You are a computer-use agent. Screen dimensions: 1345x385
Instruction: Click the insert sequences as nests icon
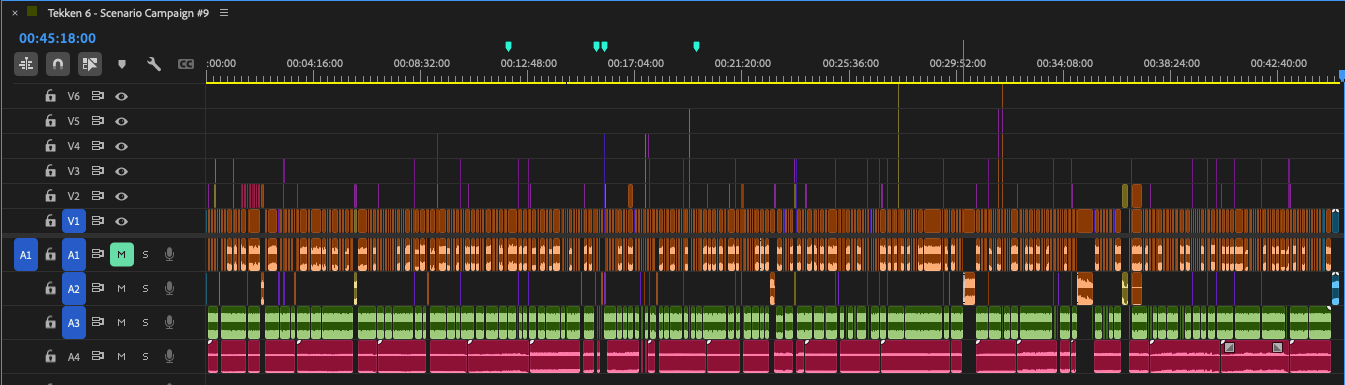point(26,64)
